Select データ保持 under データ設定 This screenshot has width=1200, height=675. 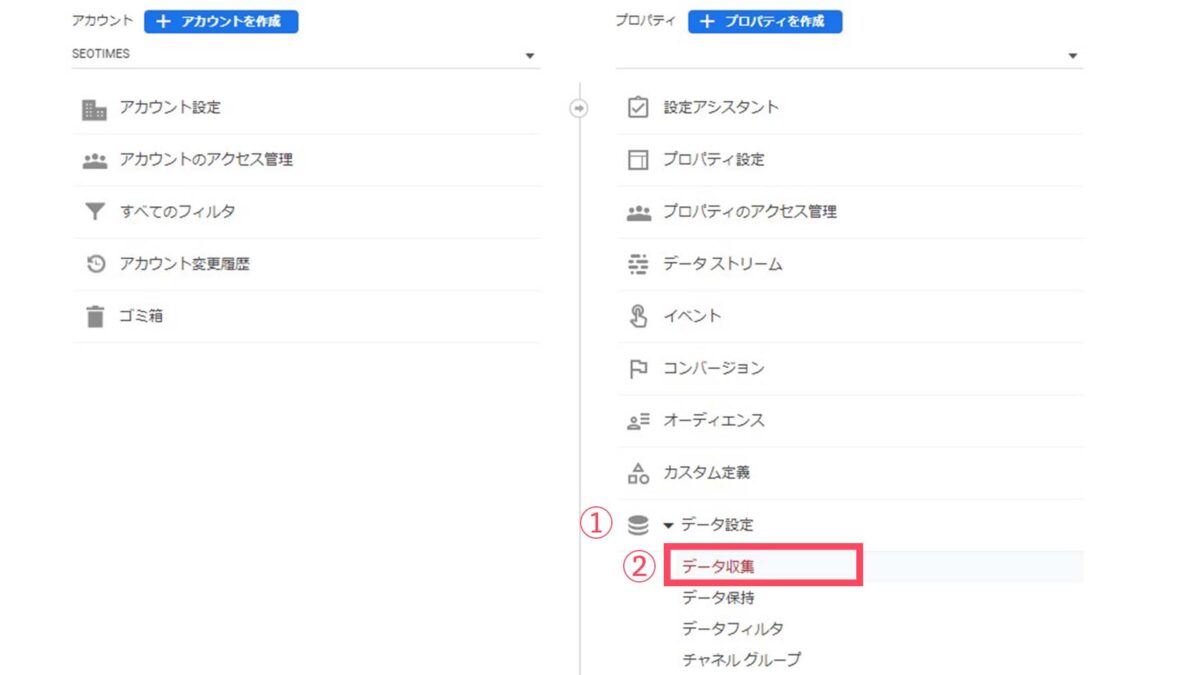[x=718, y=598]
